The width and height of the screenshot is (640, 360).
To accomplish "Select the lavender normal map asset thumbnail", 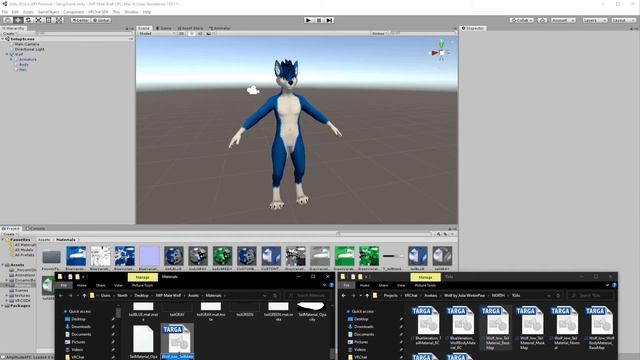I will coord(149,256).
